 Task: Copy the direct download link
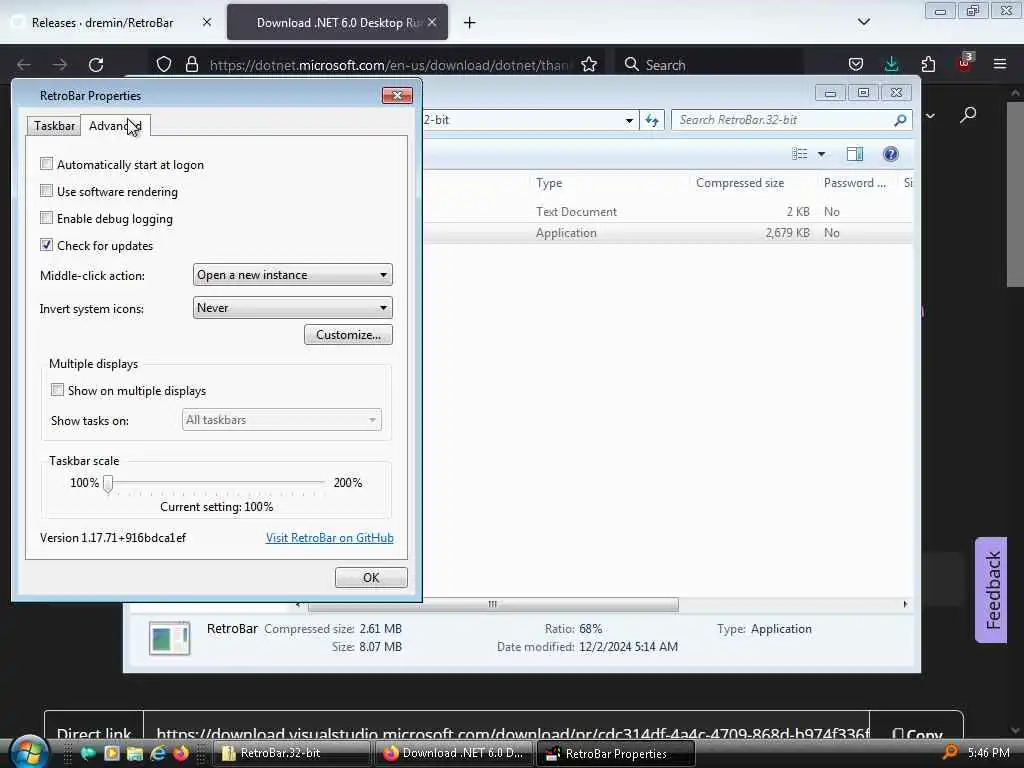(917, 735)
